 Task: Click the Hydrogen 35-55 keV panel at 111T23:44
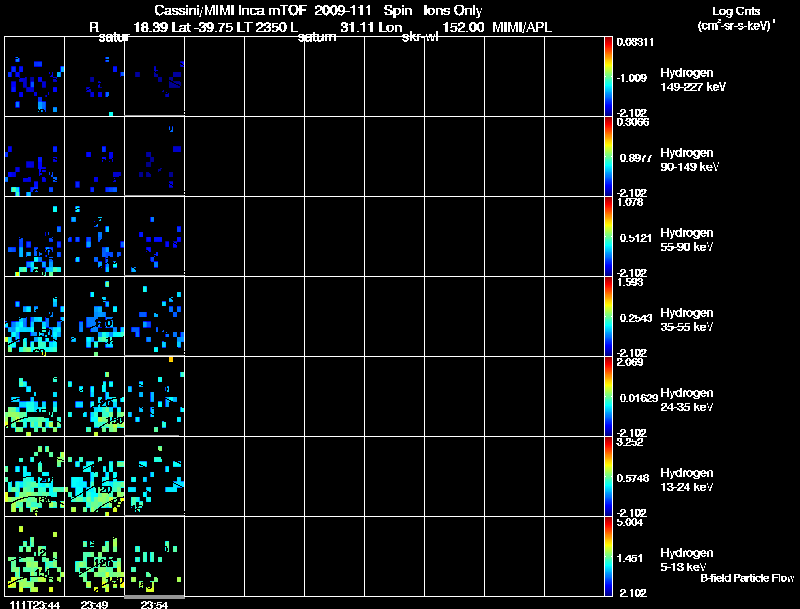[35, 317]
